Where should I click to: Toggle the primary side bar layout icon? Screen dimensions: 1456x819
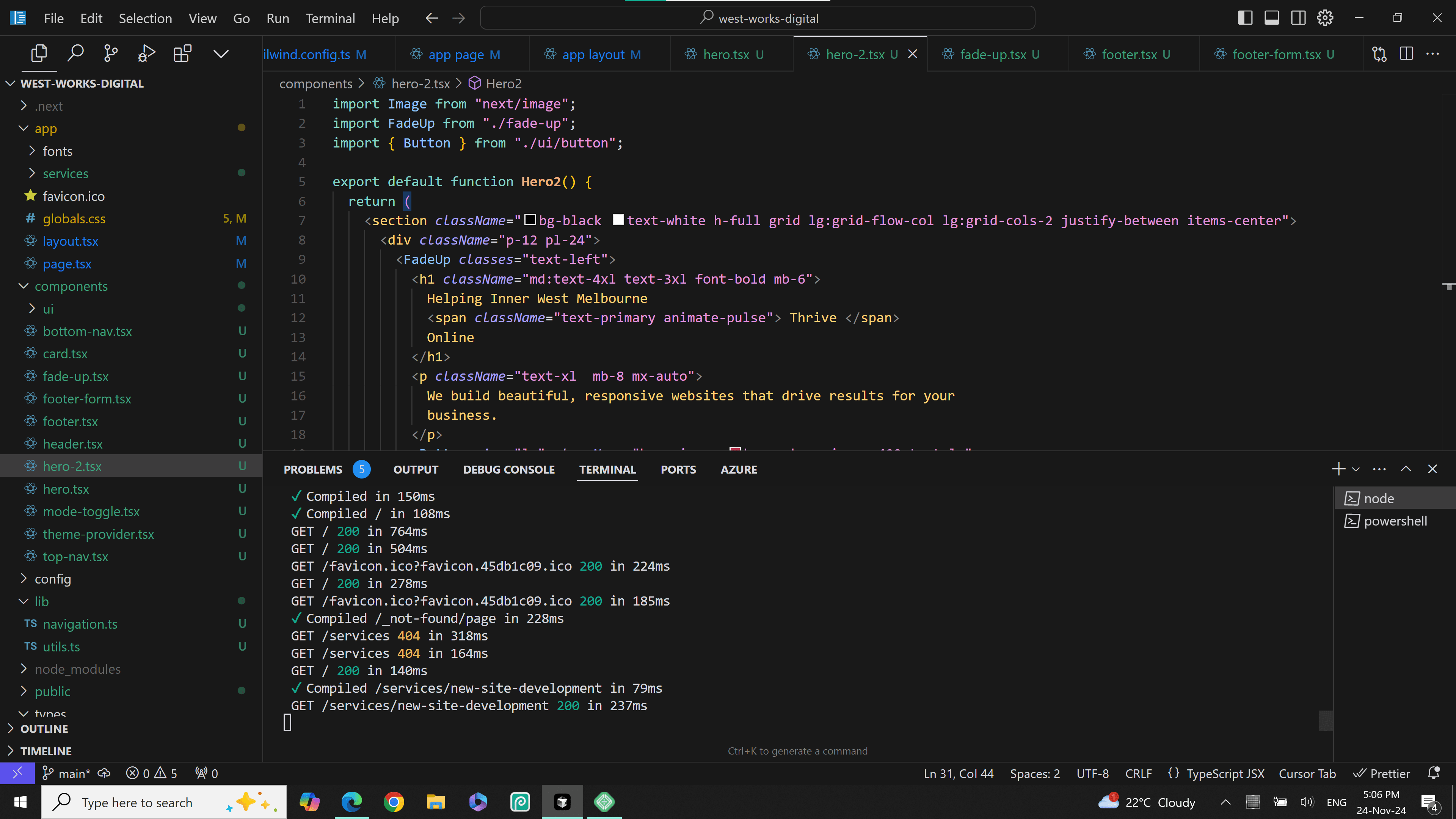click(1244, 18)
